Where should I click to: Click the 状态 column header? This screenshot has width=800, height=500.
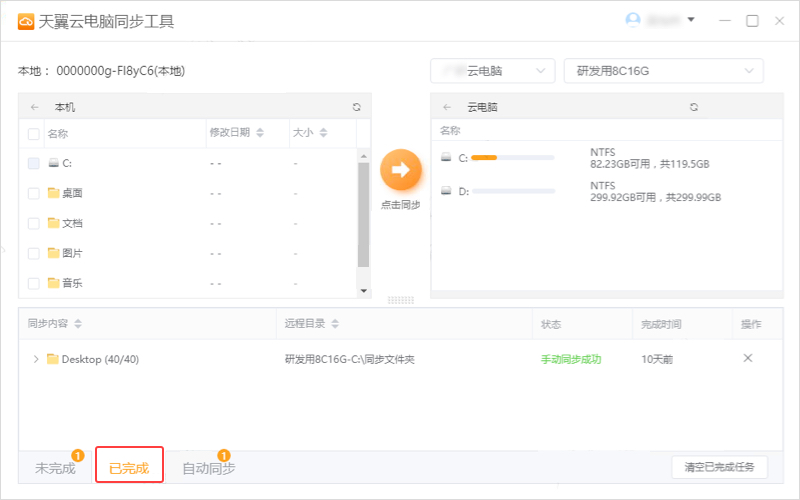click(x=551, y=324)
